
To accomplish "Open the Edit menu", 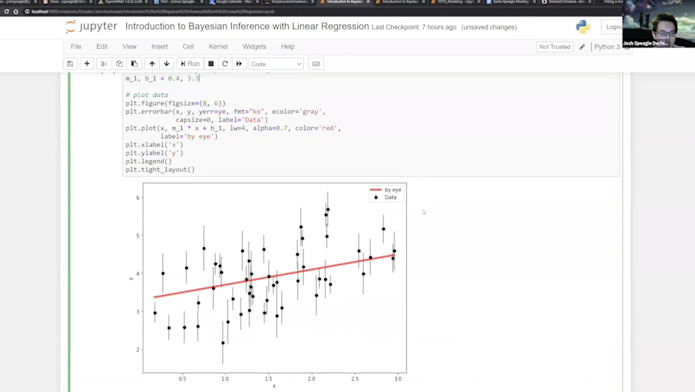I will (x=102, y=47).
